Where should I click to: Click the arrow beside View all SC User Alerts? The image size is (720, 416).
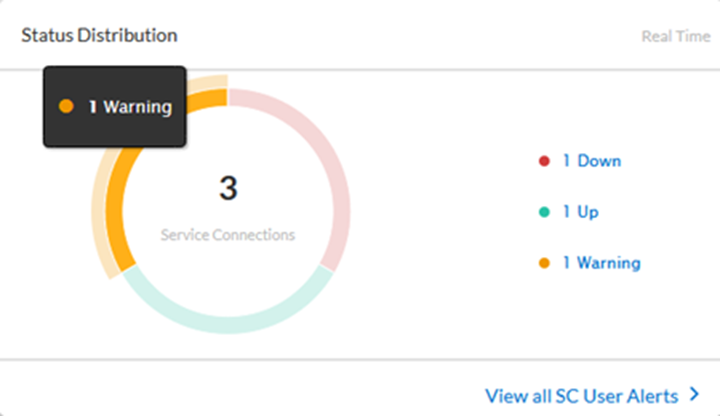pos(694,396)
